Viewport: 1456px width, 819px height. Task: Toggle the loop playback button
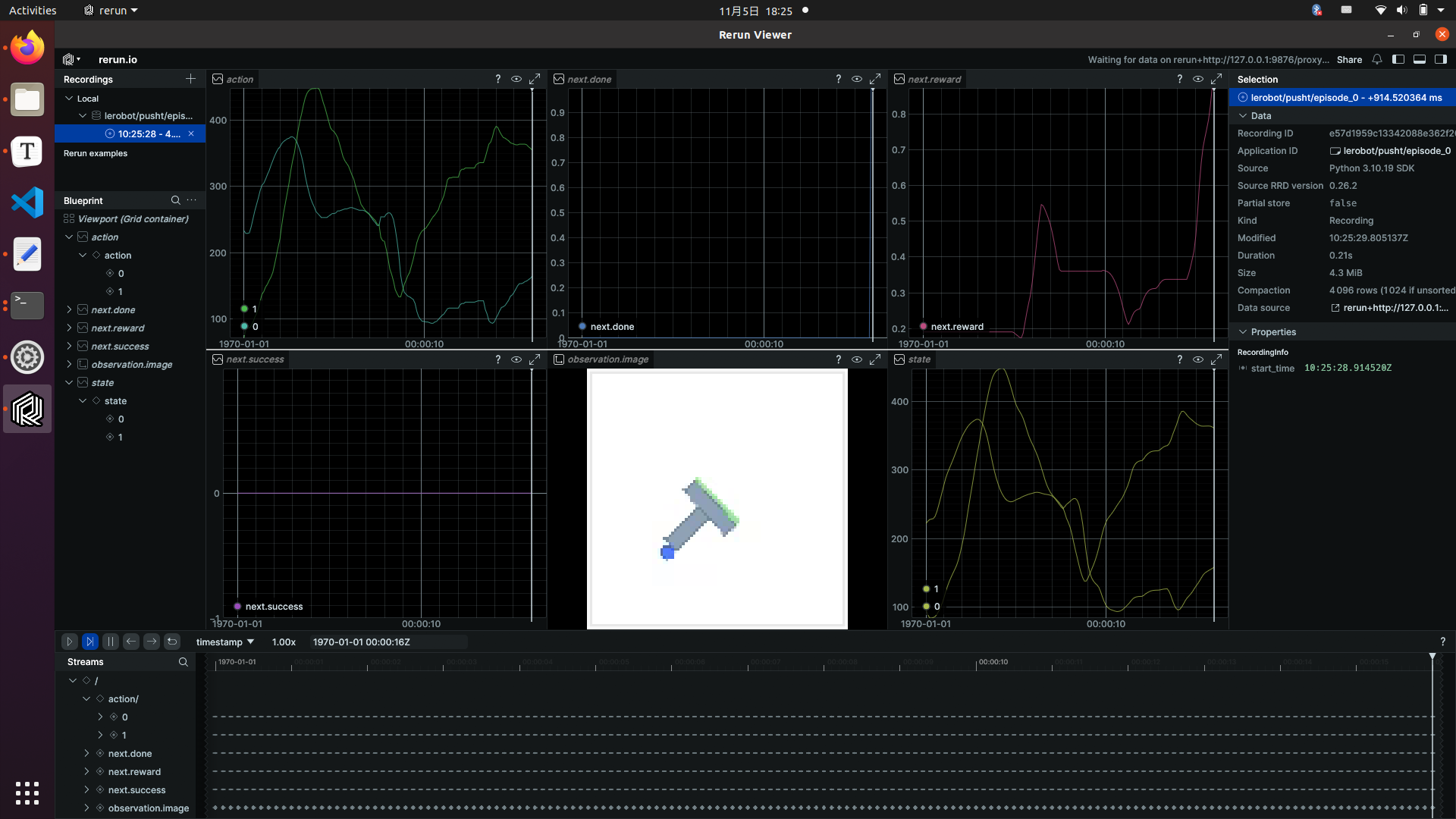(172, 642)
